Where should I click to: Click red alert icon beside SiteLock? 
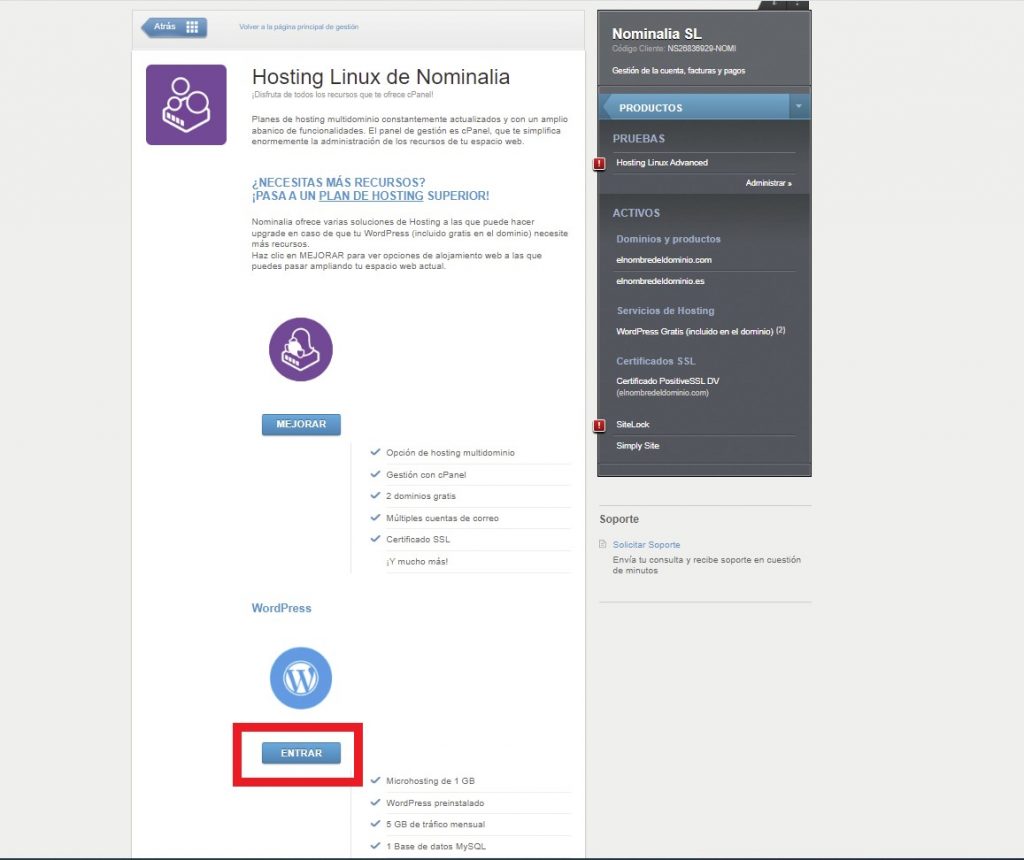click(599, 426)
